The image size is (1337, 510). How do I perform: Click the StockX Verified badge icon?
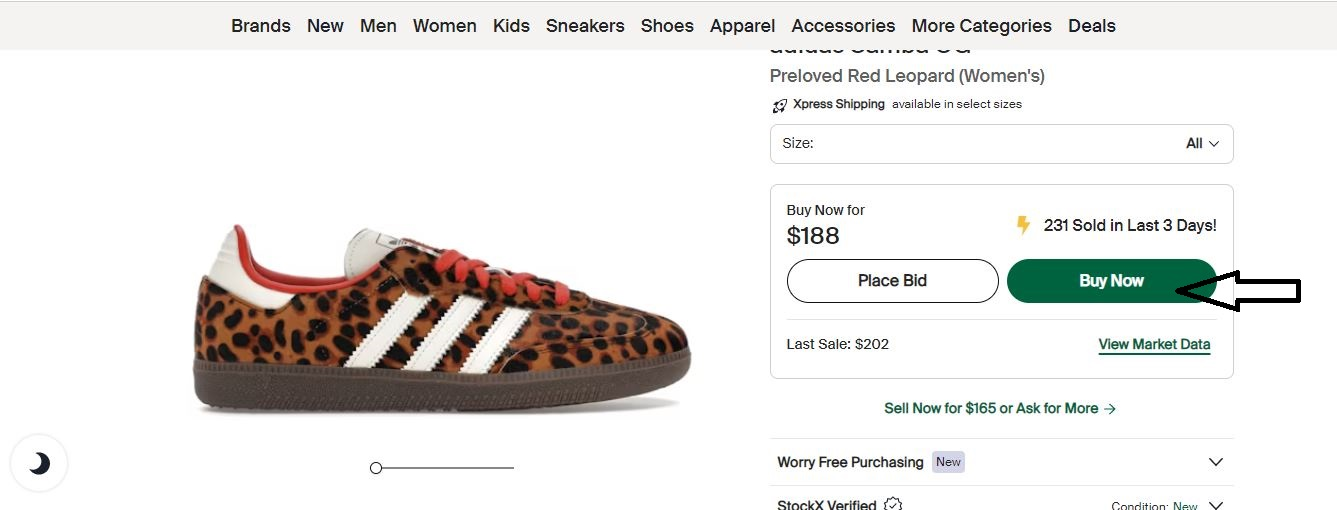(x=893, y=505)
